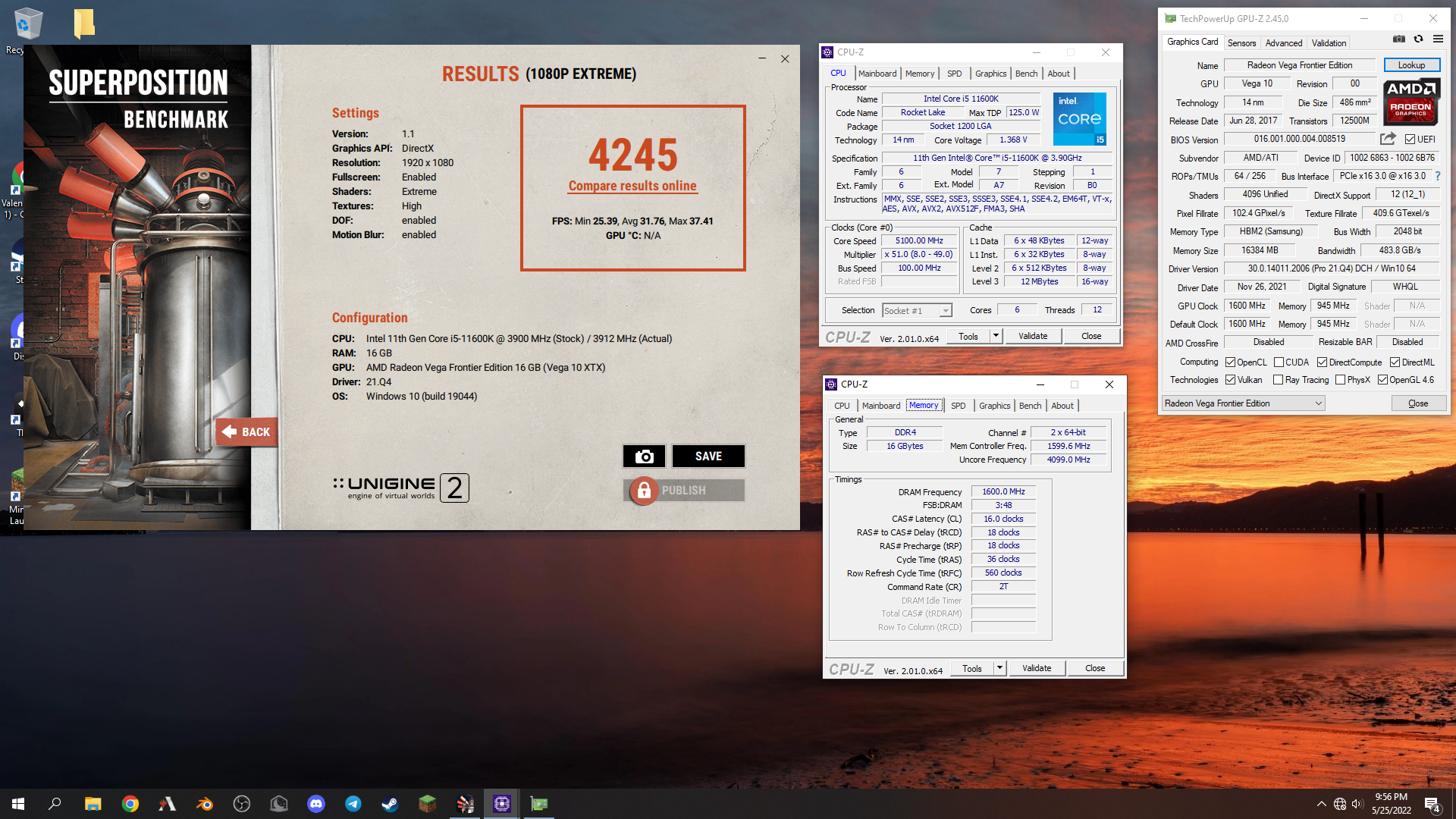Open OBS Studio from taskbar
The image size is (1456, 819).
tap(242, 804)
